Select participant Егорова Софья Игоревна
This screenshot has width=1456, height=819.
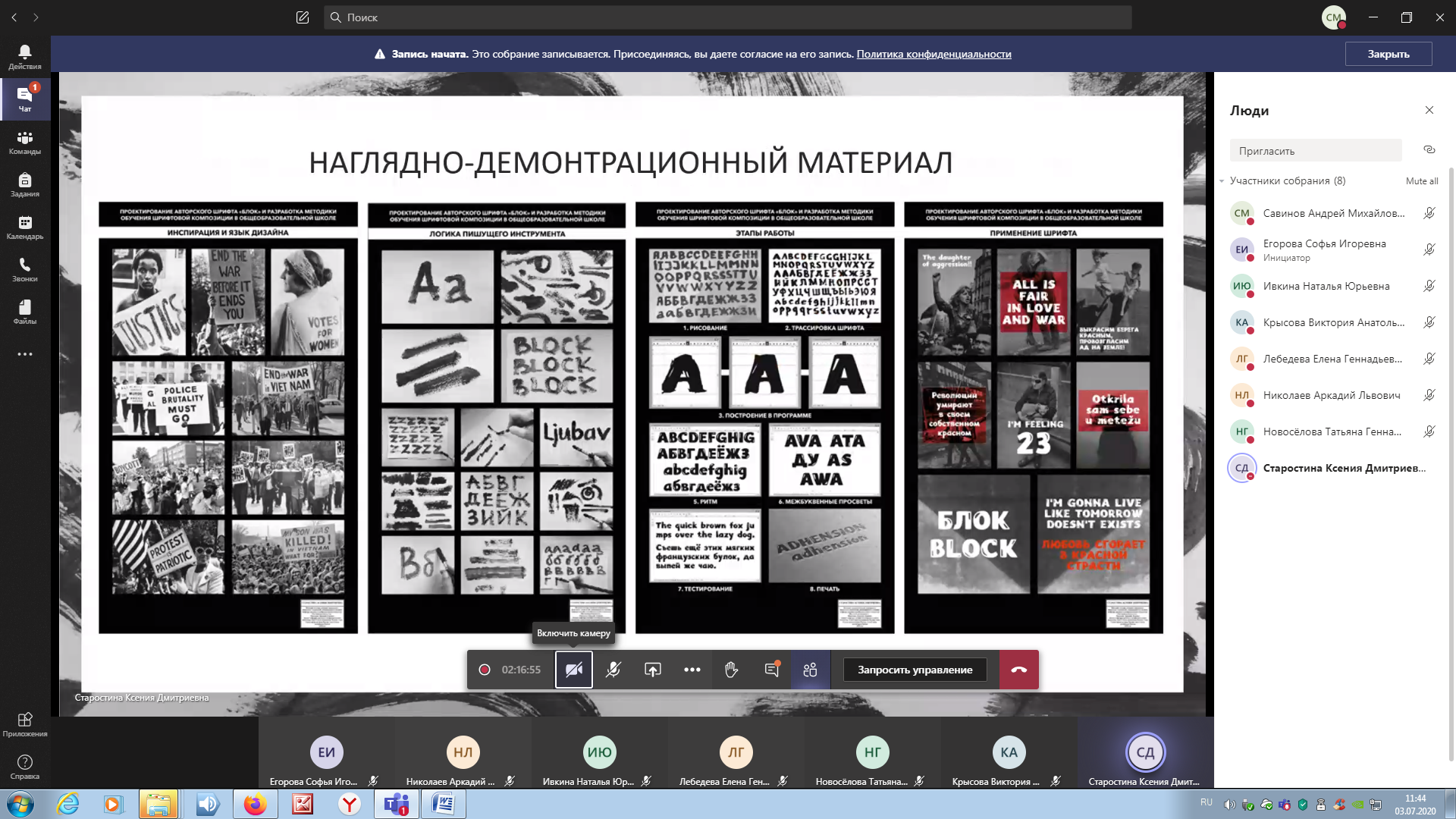click(x=1332, y=249)
